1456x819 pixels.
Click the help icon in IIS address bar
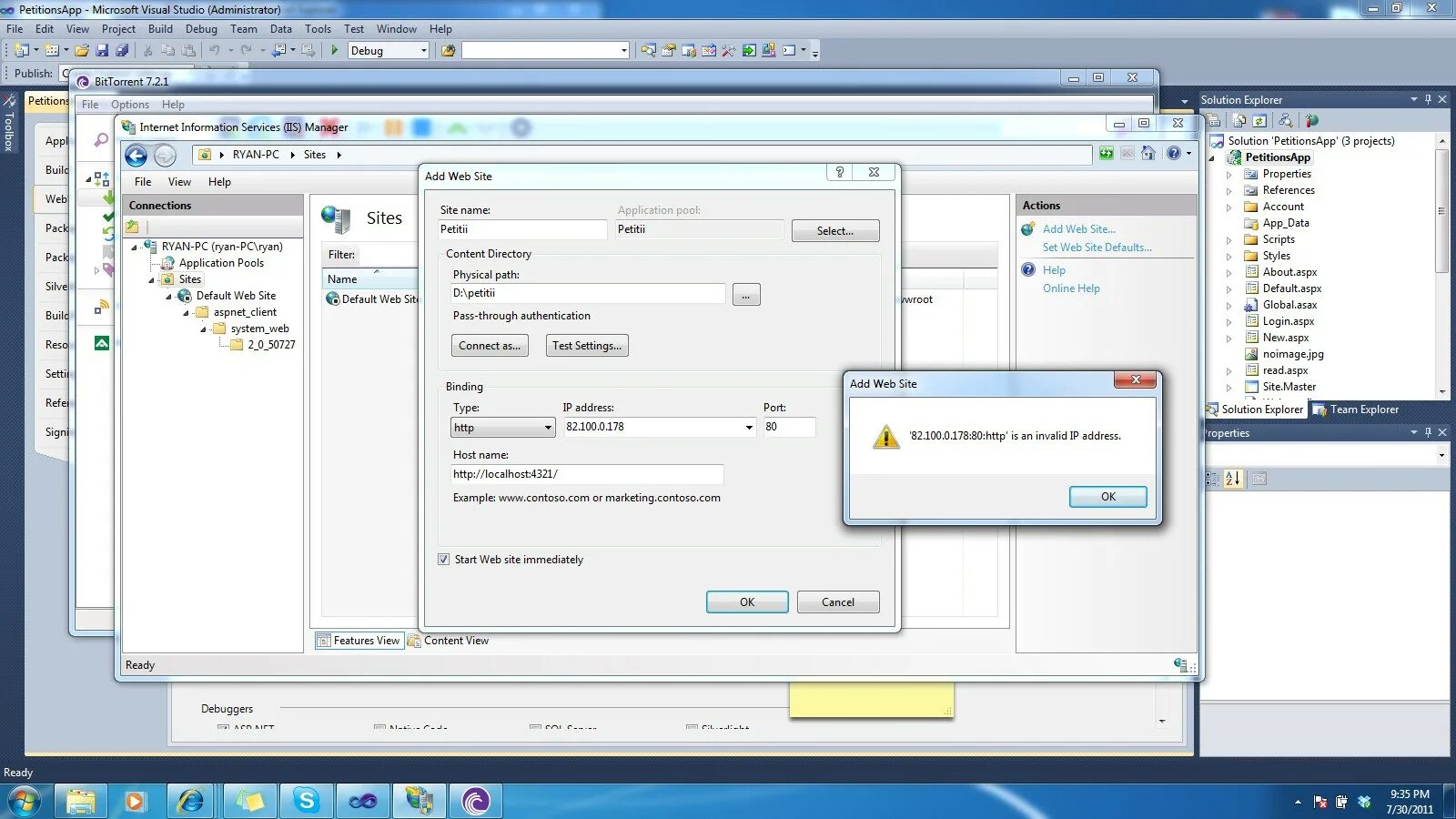pos(1174,154)
